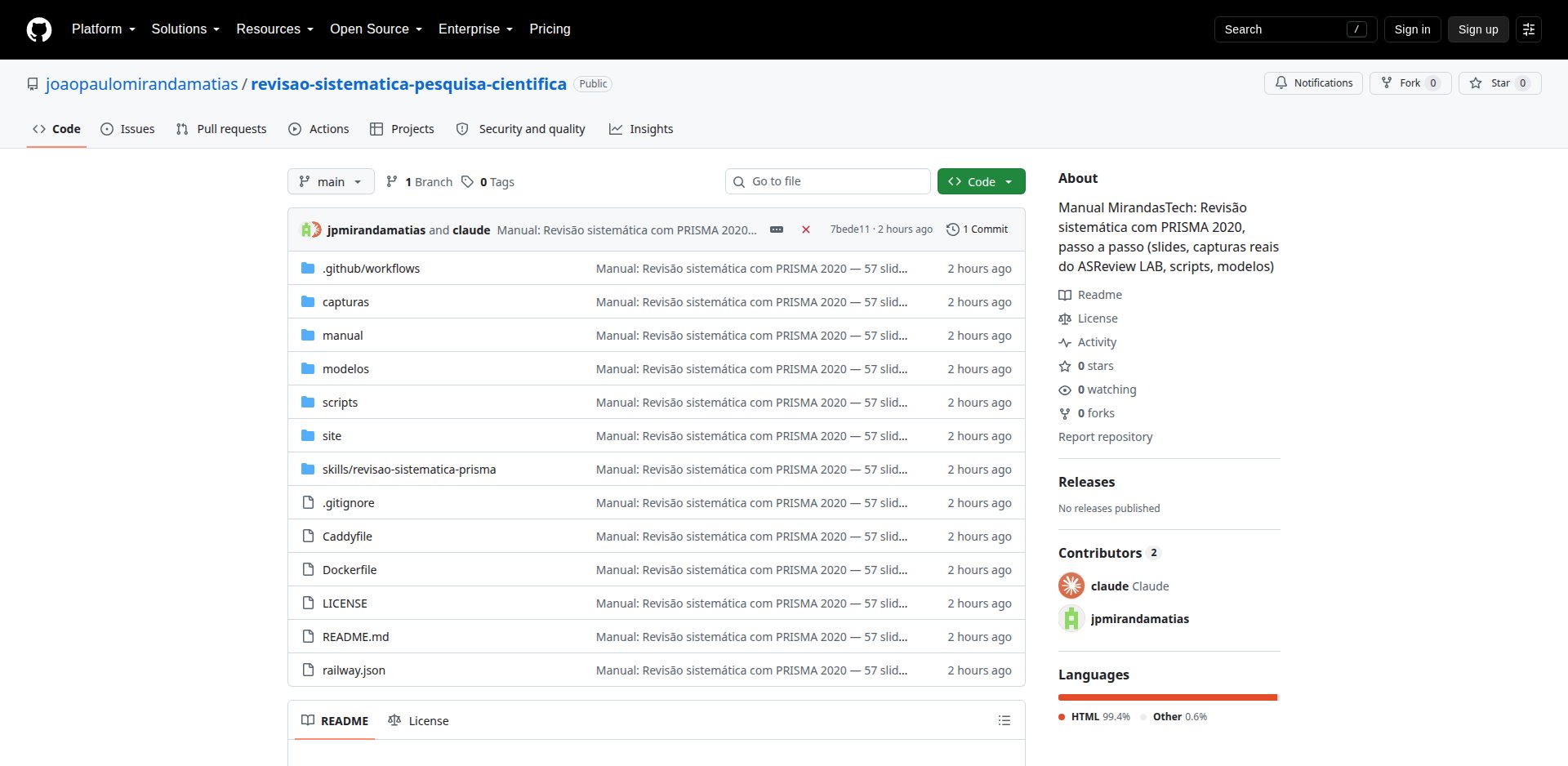The image size is (1568, 766).
Task: Open the Releases heading link
Action: [1086, 482]
